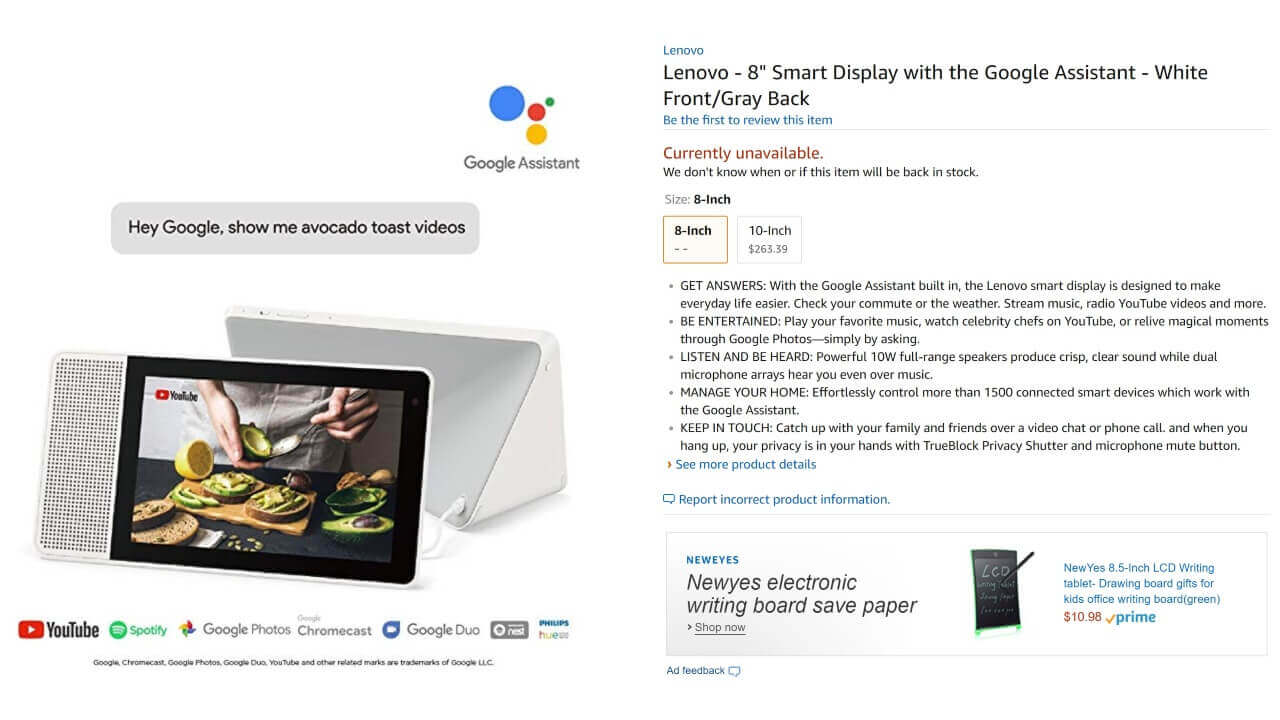
Task: Click the Philips Hue logo
Action: pos(554,629)
